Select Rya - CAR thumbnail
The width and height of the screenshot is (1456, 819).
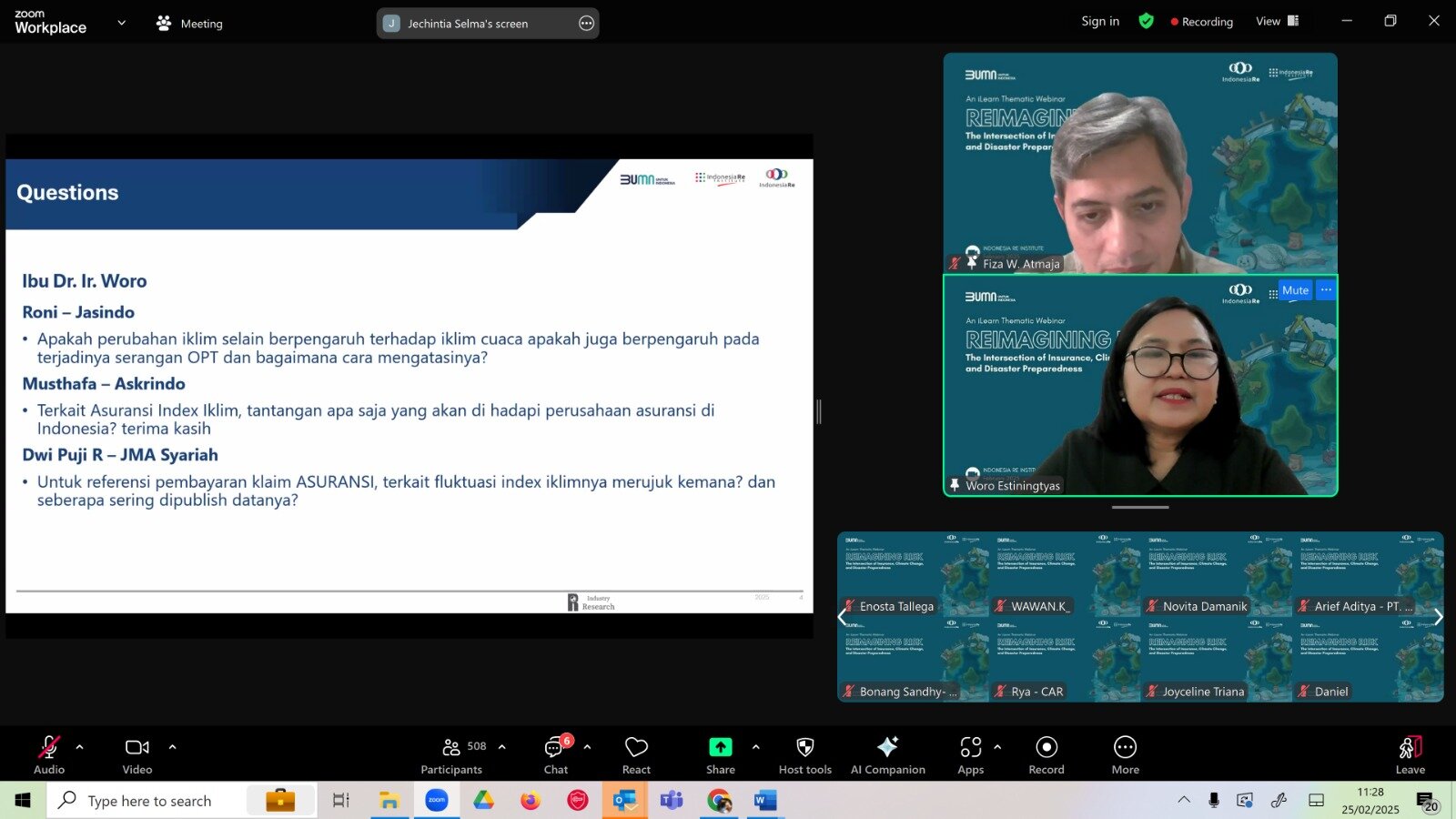1065,660
